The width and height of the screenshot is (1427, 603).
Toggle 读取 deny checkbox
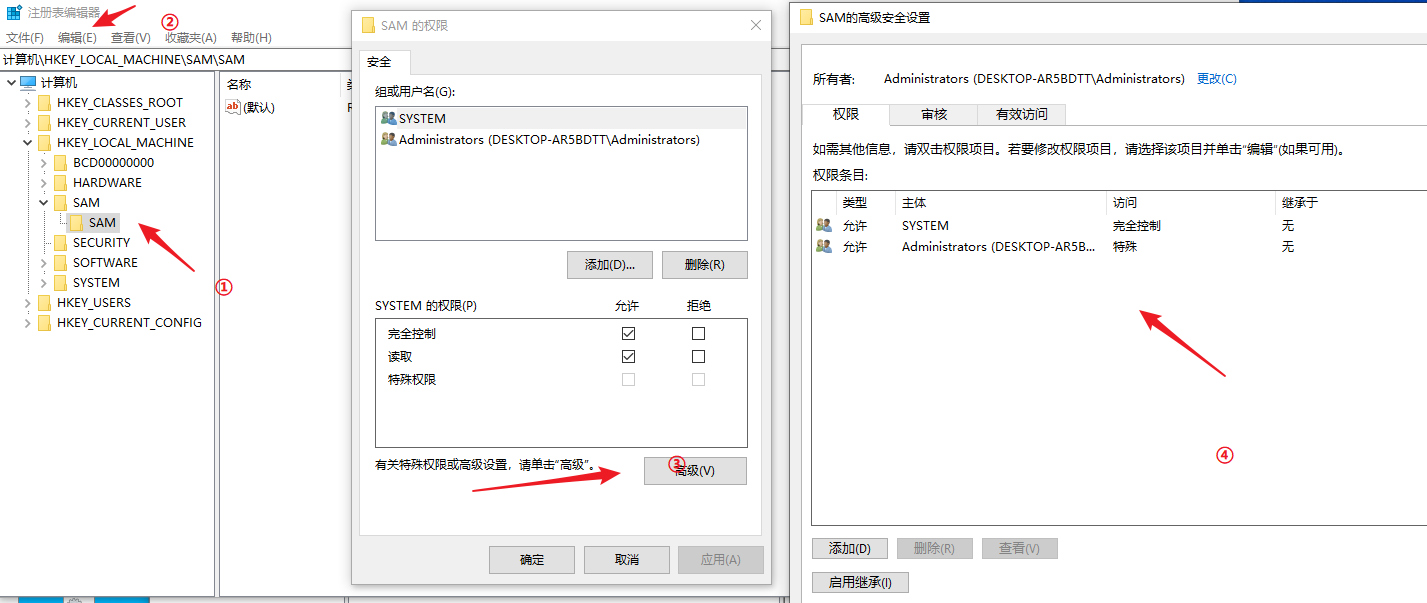(698, 356)
